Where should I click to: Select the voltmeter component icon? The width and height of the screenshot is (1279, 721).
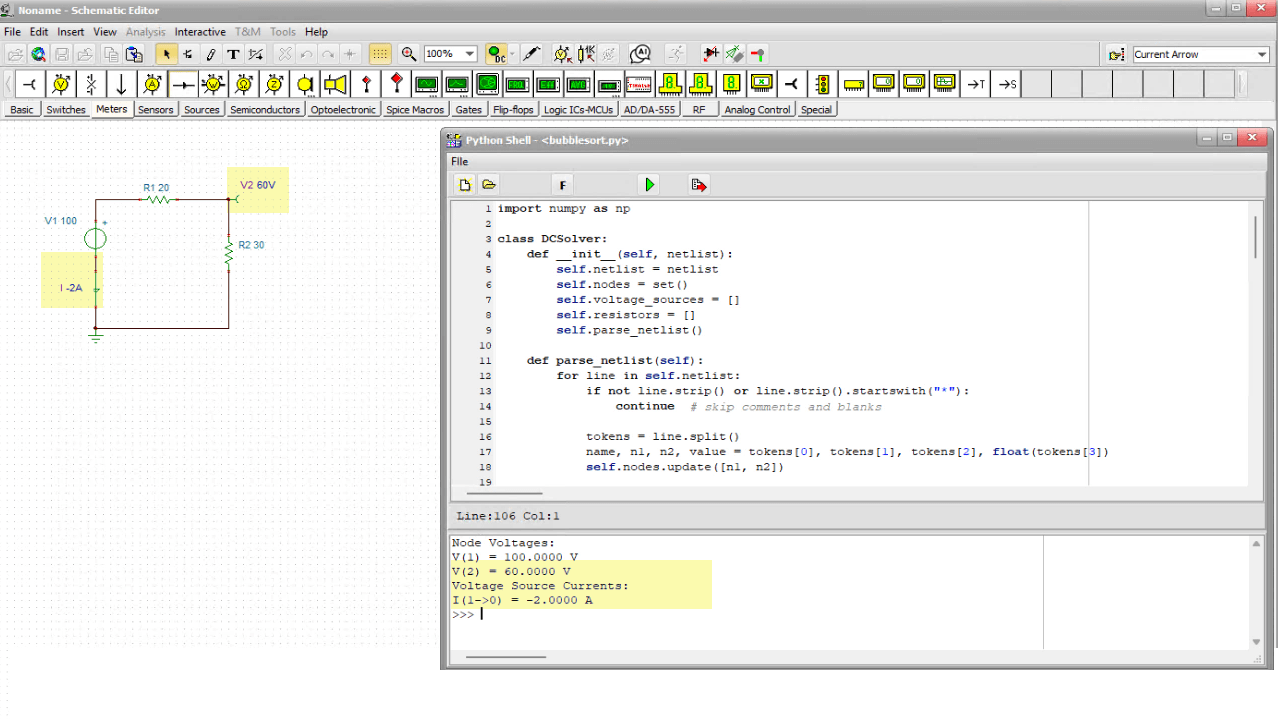pyautogui.click(x=59, y=84)
